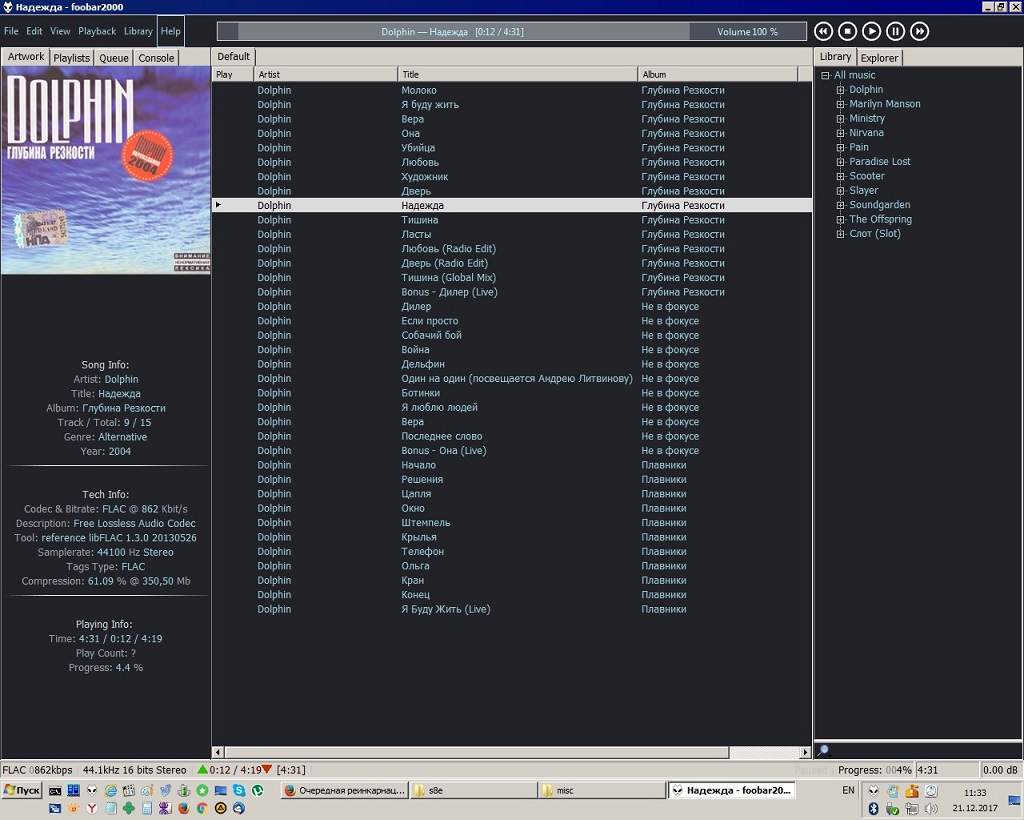
Task: Skip to the next track
Action: [920, 32]
